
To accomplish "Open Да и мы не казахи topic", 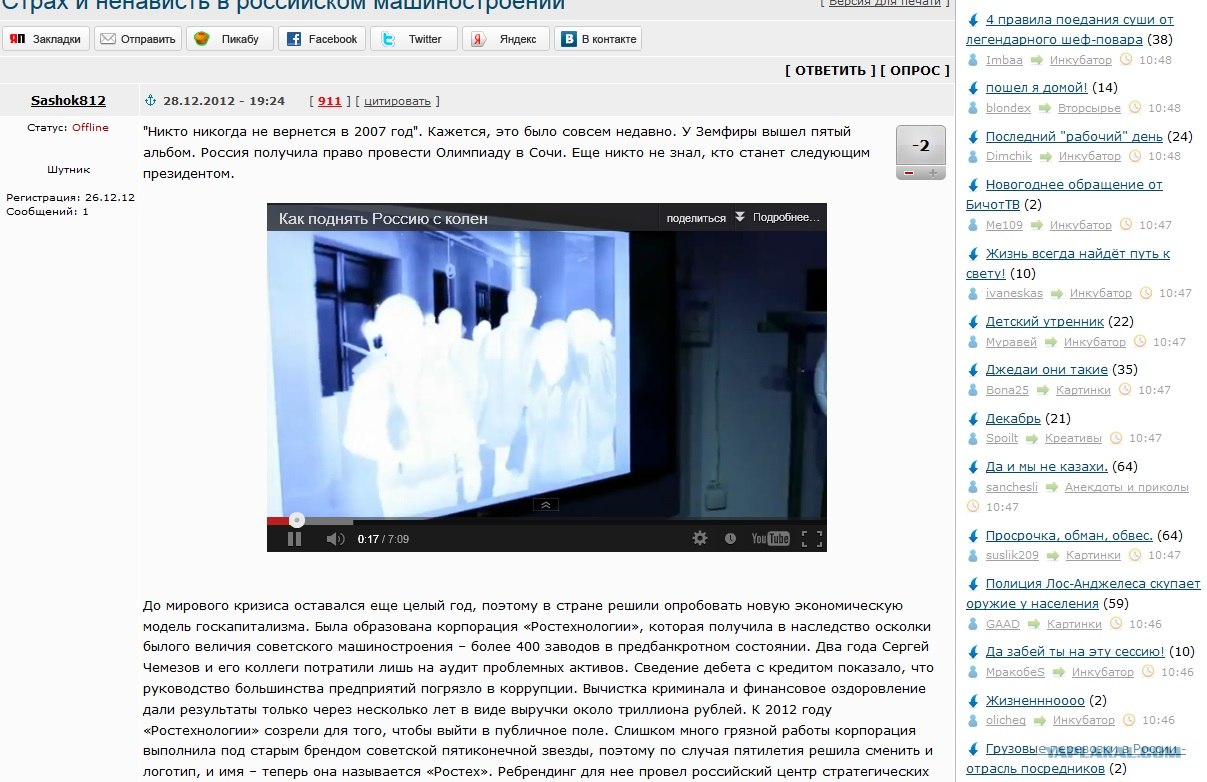I will [x=1047, y=466].
